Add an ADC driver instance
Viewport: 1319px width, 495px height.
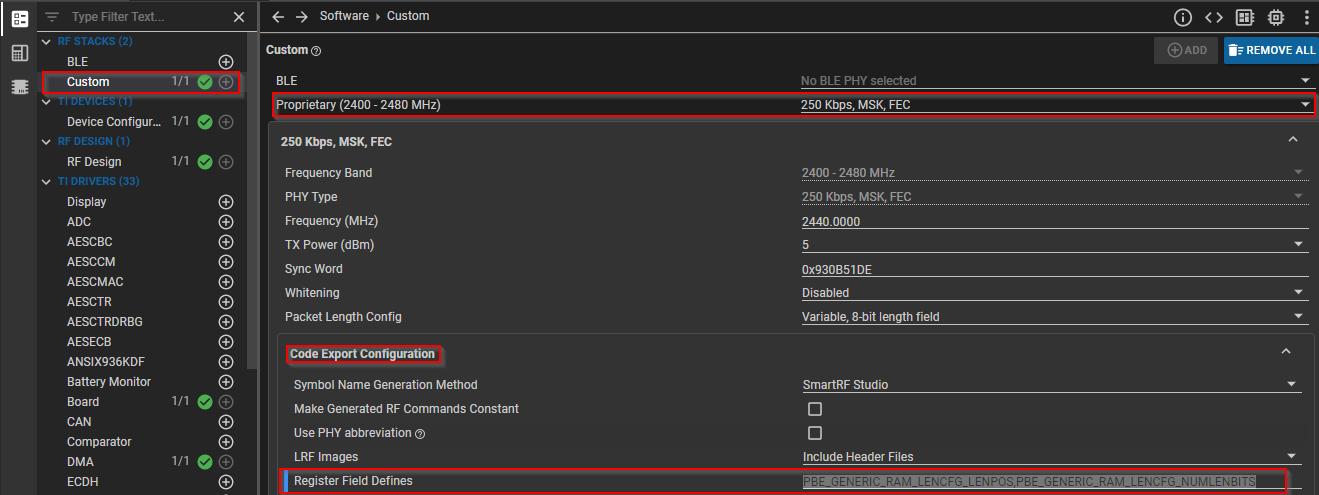[x=226, y=222]
